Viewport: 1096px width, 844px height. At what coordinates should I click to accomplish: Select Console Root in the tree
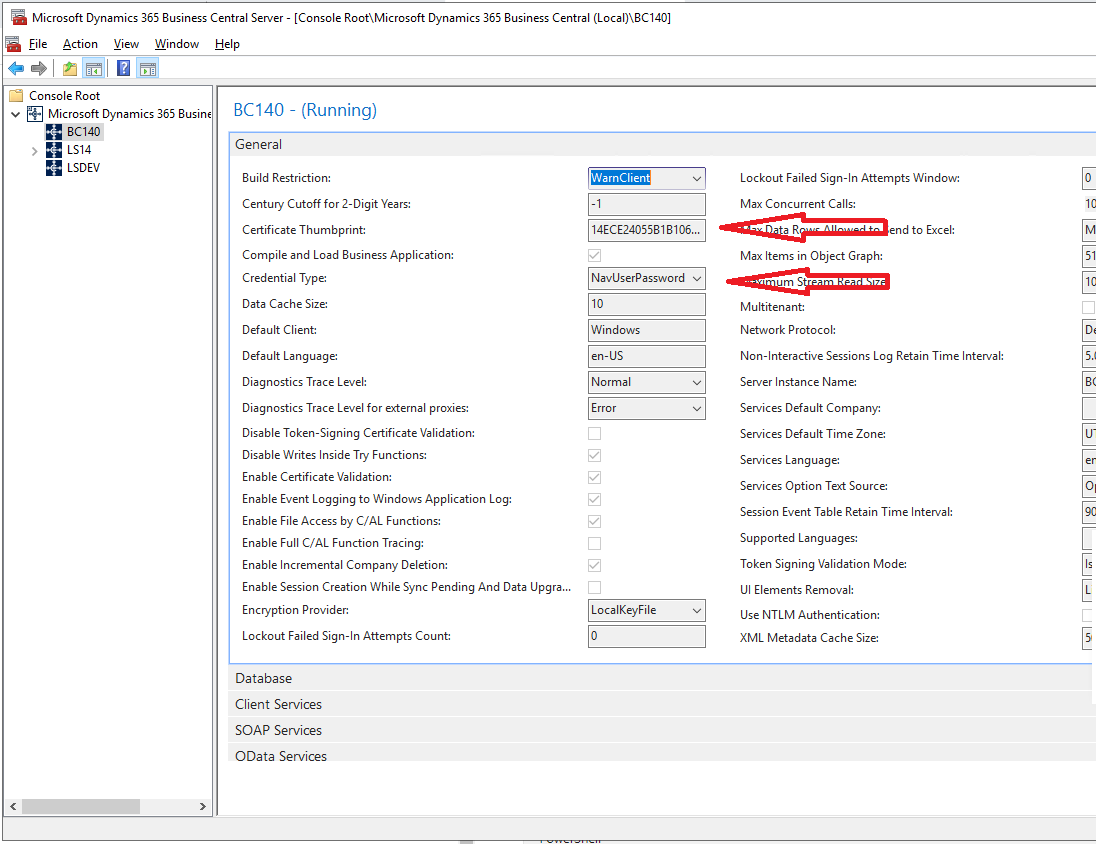coord(64,96)
